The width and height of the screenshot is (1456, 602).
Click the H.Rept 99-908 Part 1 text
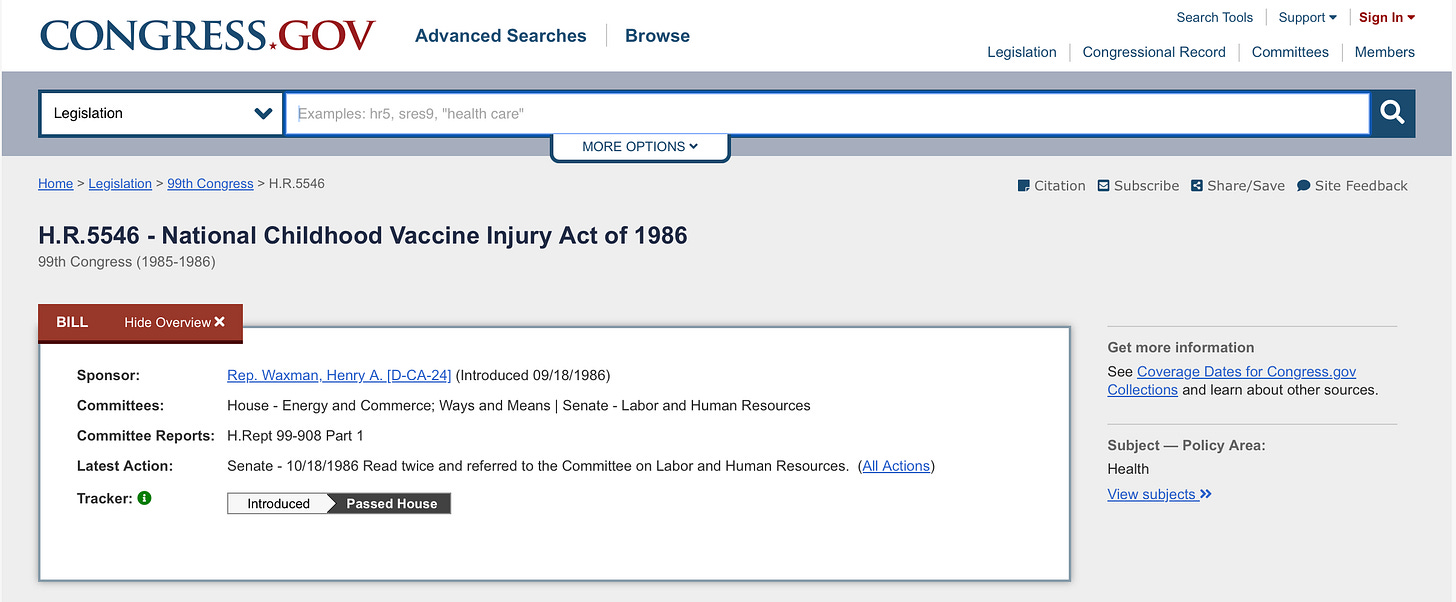pyautogui.click(x=295, y=436)
